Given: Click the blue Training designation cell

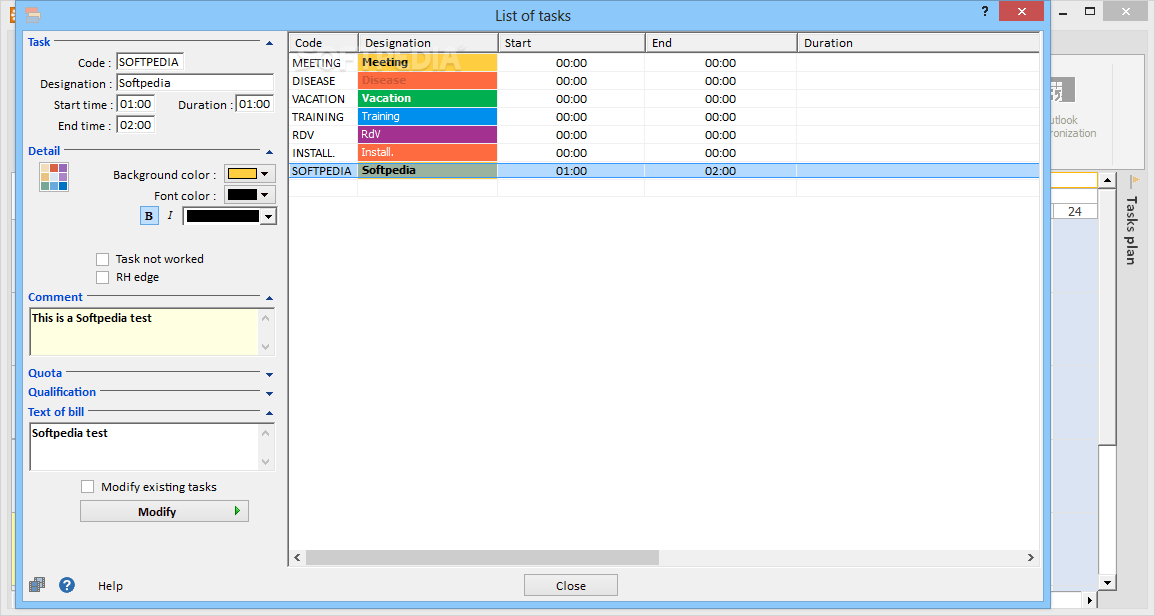Looking at the screenshot, I should 427,116.
